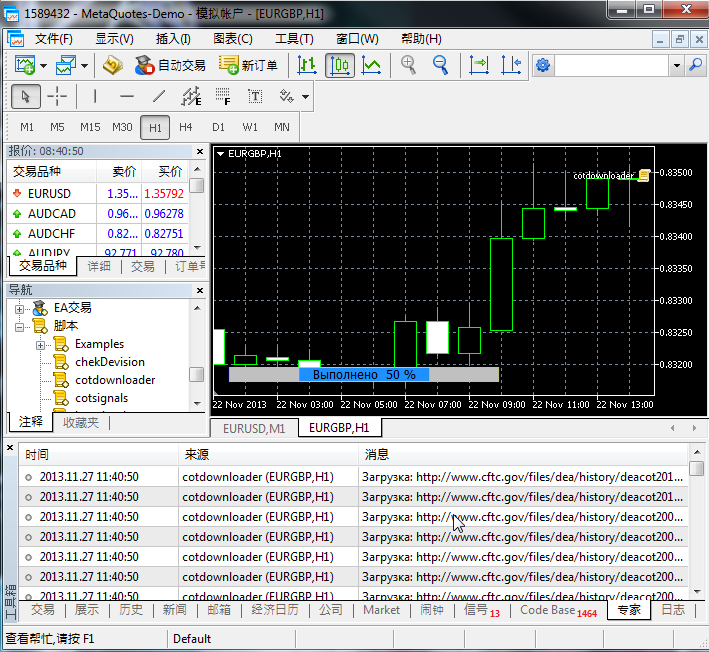709x652 pixels.
Task: Expand the Examples folder
Action: tap(41, 344)
